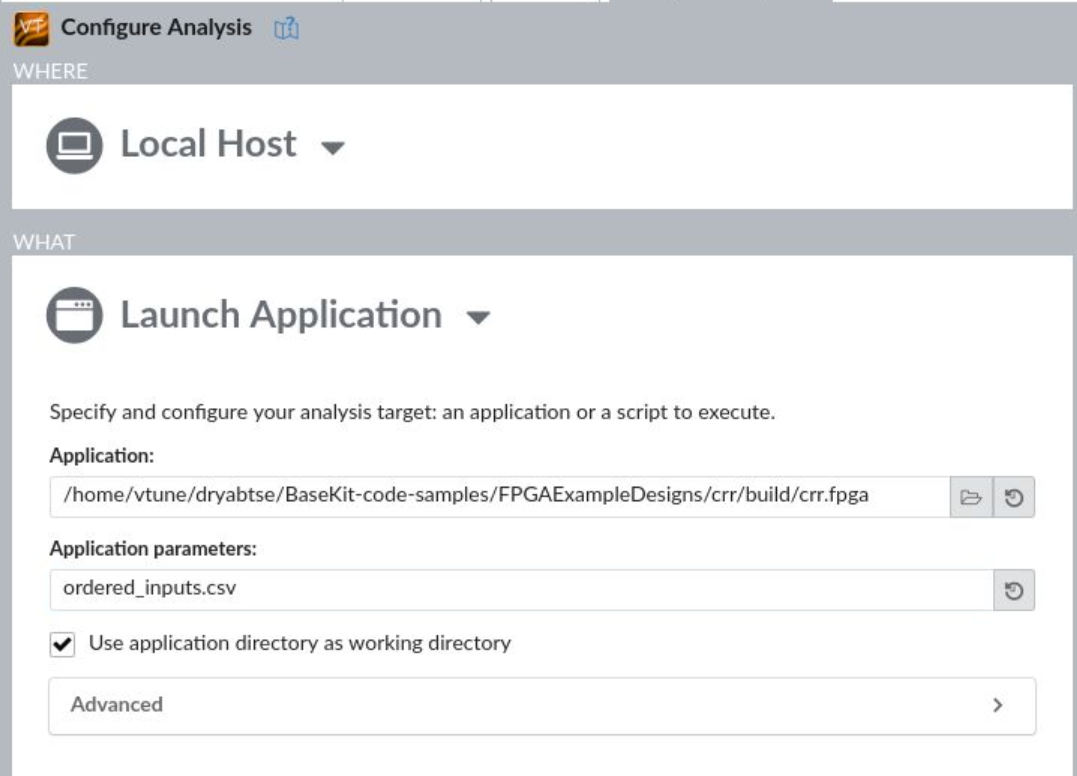Click the Local Host heading text
This screenshot has height=776, width=1077.
point(208,144)
